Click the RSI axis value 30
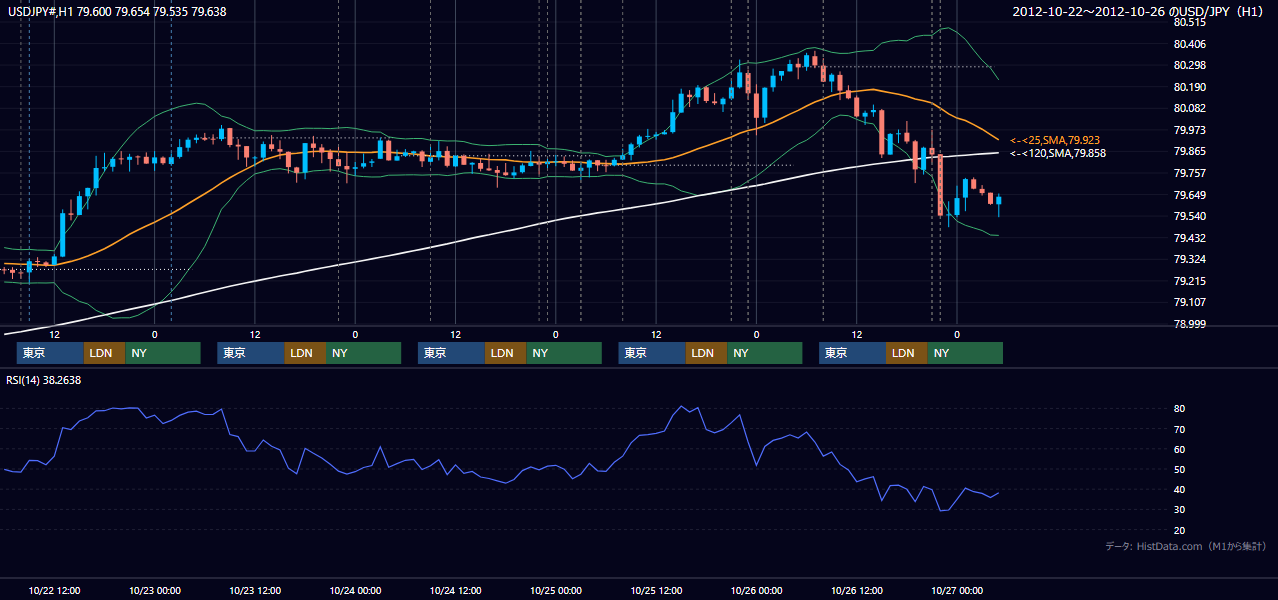This screenshot has width=1278, height=600. click(1180, 510)
